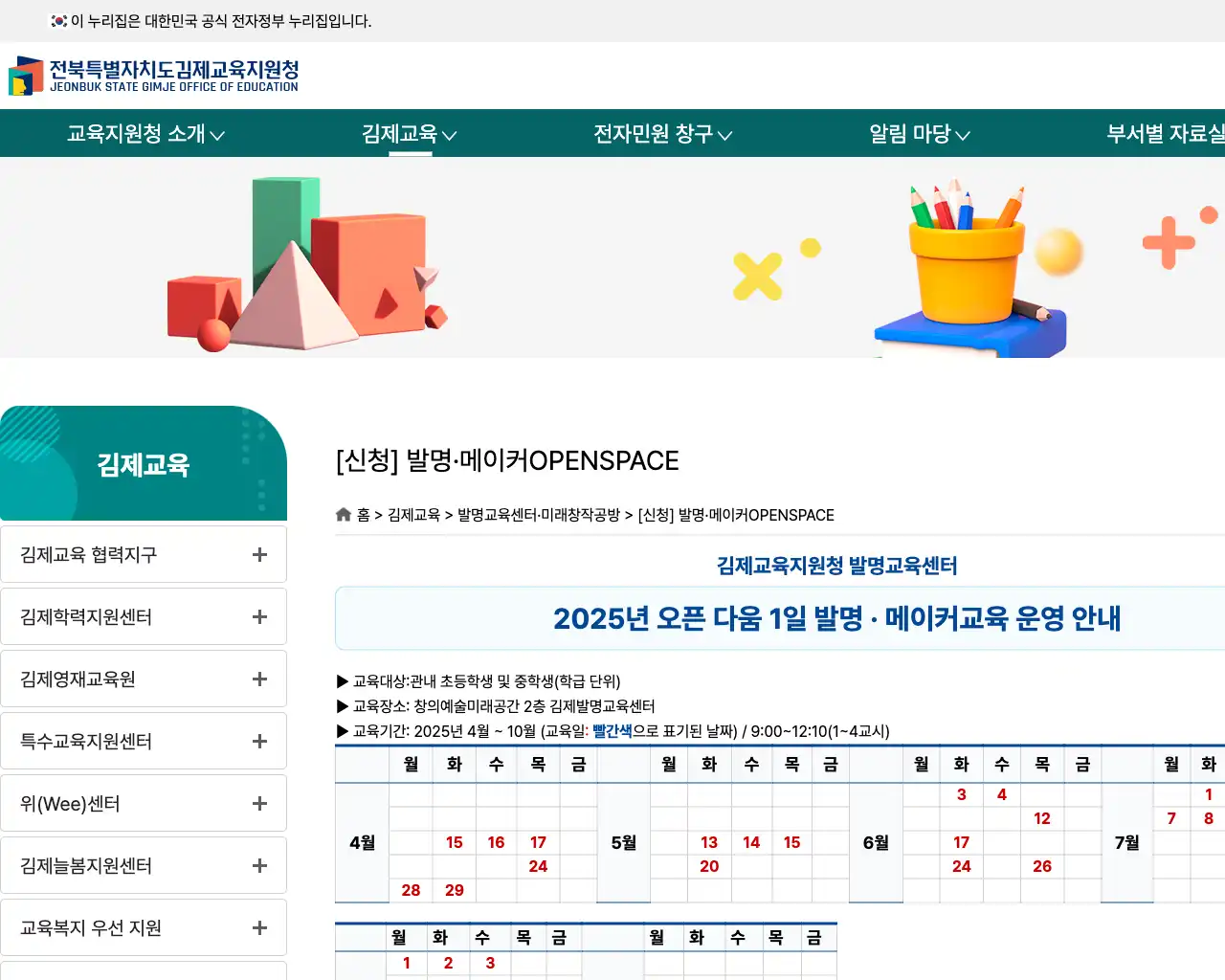
Task: Click the home icon in breadcrumb
Action: (x=344, y=515)
